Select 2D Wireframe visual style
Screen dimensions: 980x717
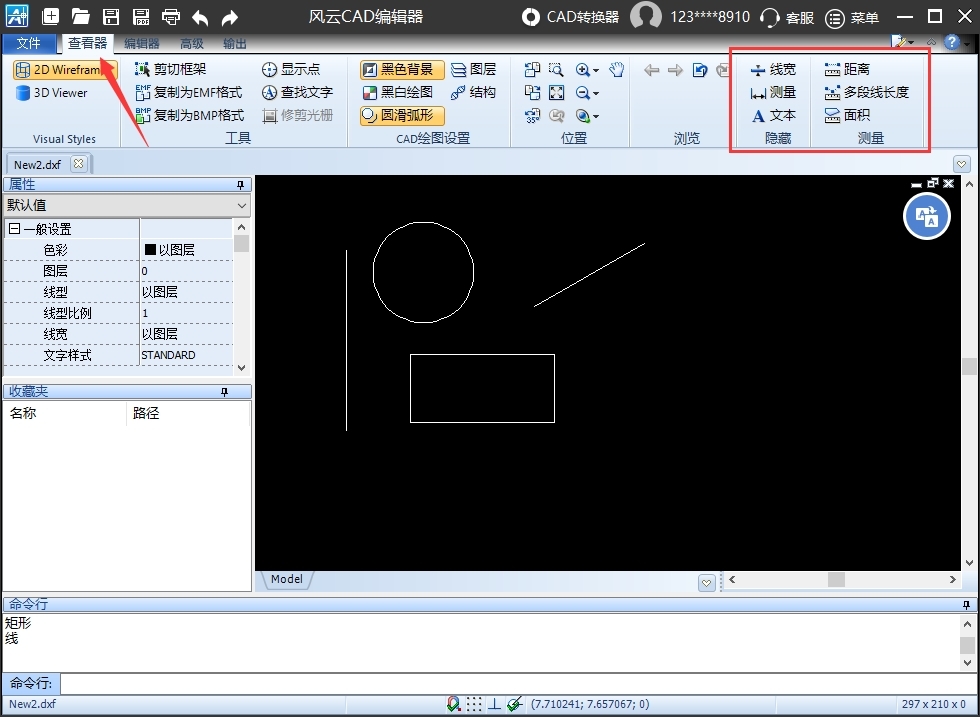[64, 69]
